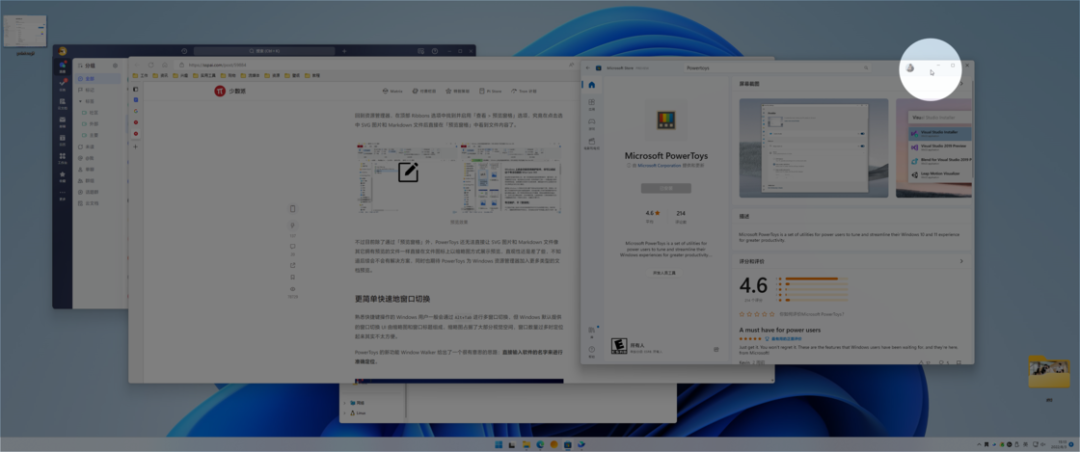Open second screenshot showing Visual Studio Installer
Viewport: 1080px width, 452px height.
[x=934, y=147]
